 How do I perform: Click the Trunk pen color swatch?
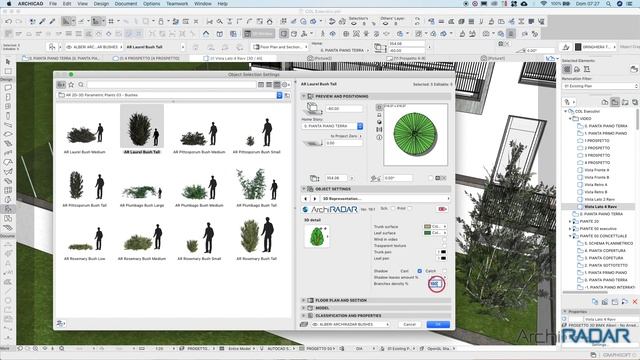coord(442,252)
